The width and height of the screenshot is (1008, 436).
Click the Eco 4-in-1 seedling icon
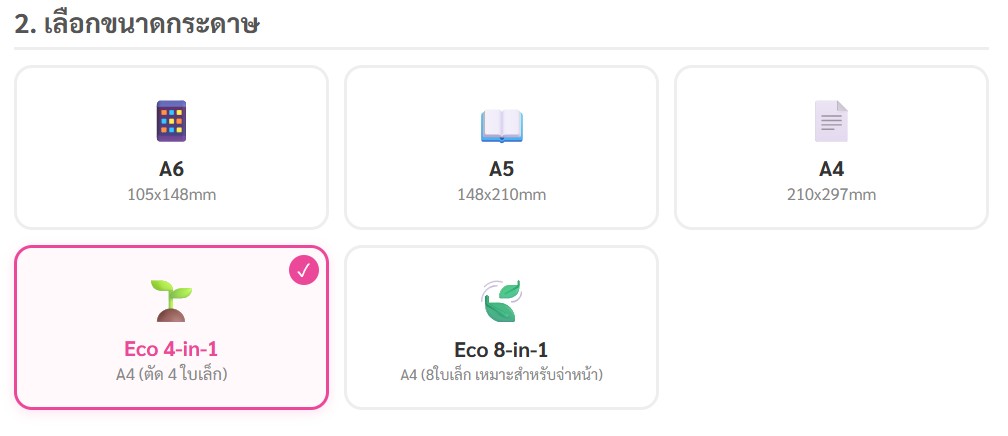[171, 301]
